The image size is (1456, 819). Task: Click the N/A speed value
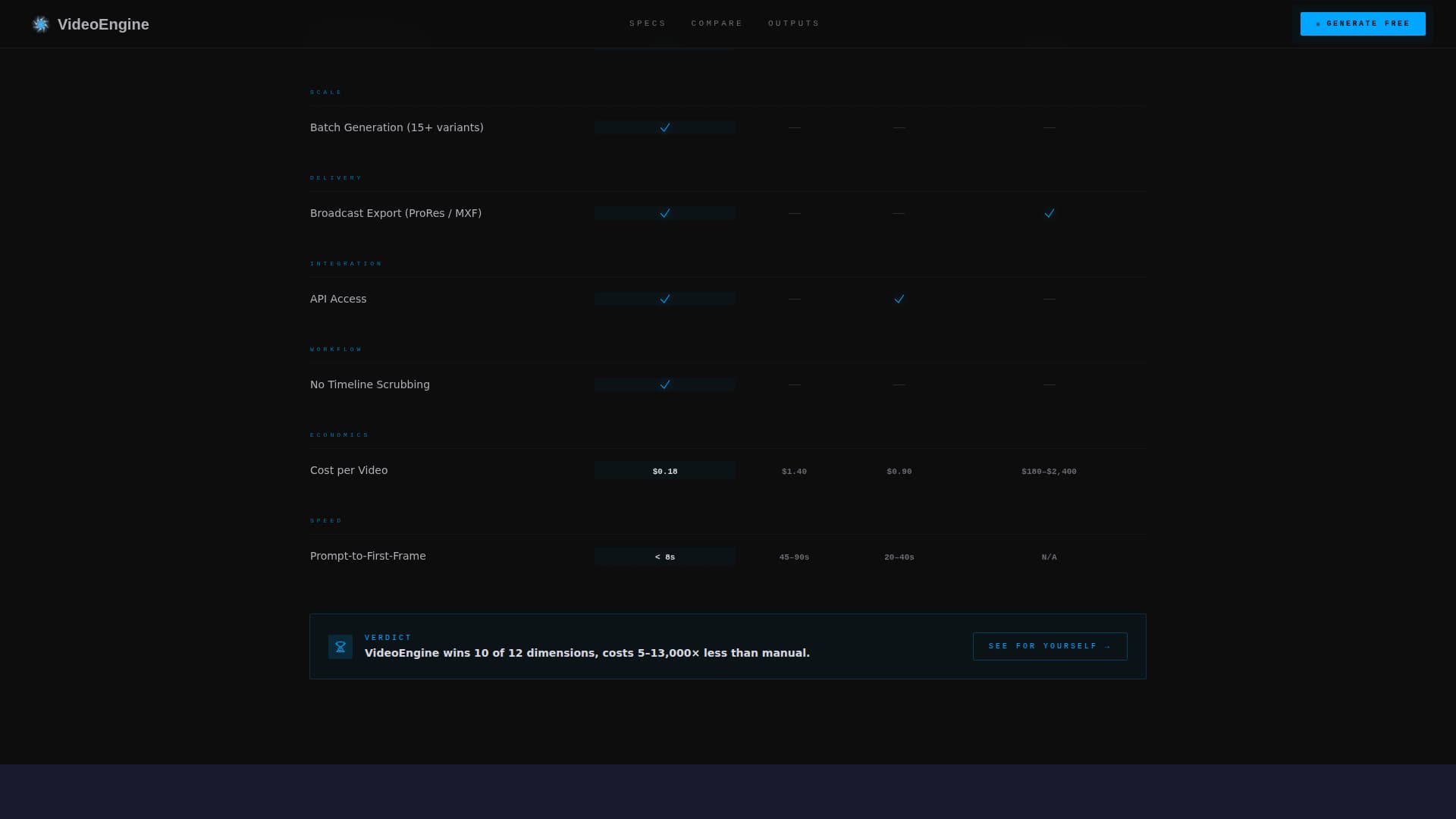pos(1049,557)
